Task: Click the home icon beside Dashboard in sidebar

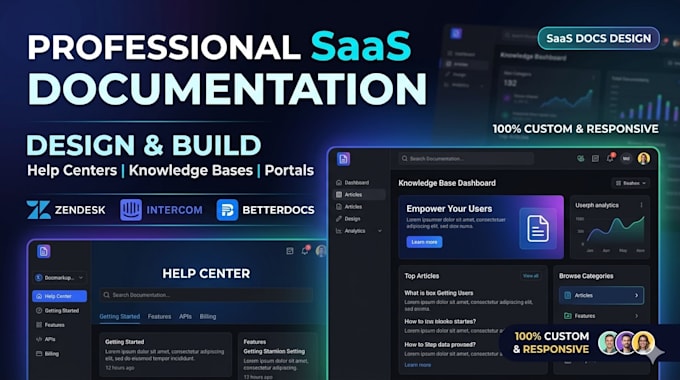Action: 339,183
